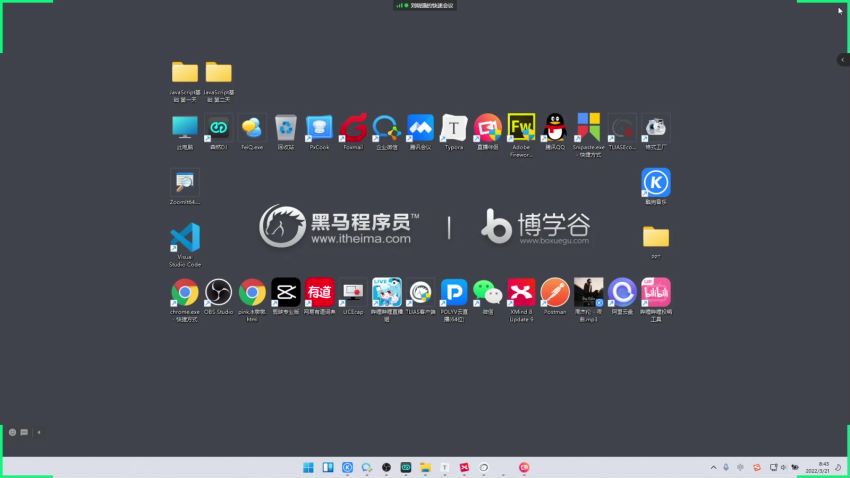The width and height of the screenshot is (850, 478).
Task: Expand the side panel arrow on the right edge
Action: [x=843, y=60]
